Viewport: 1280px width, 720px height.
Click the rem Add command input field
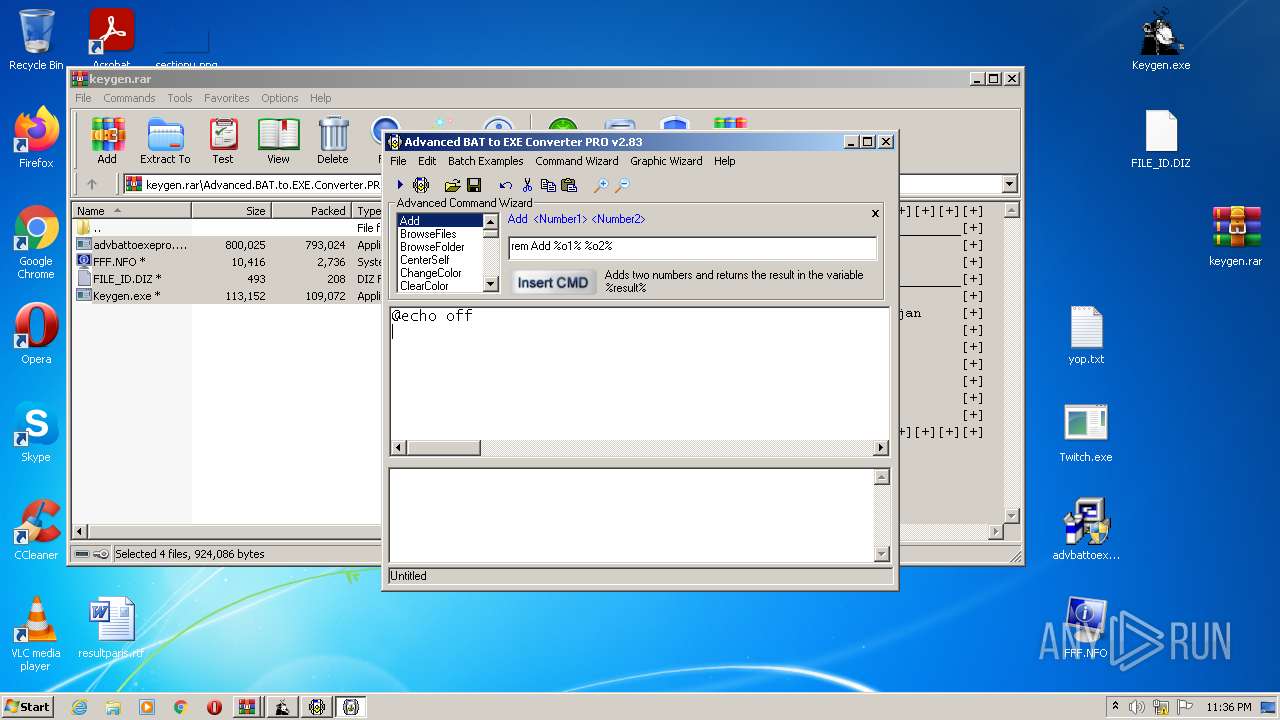pos(692,246)
